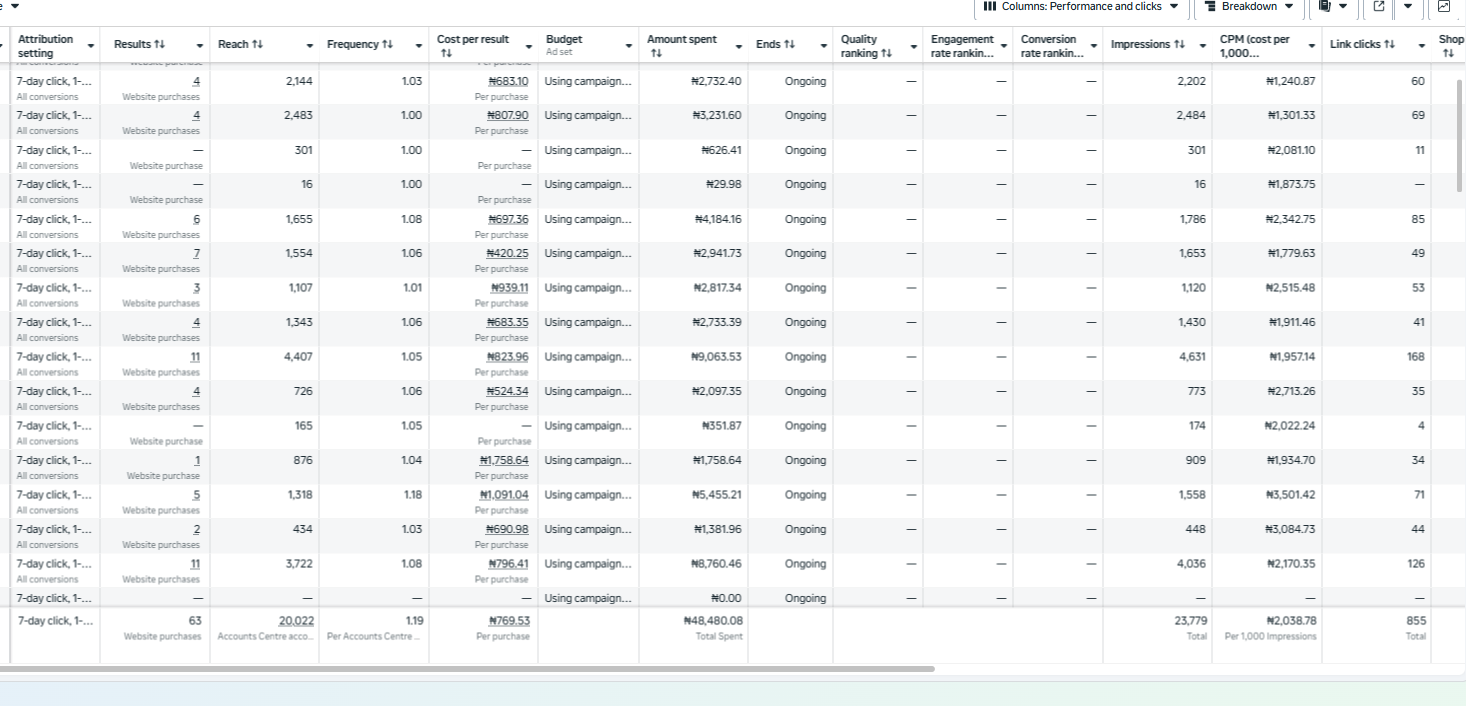The image size is (1466, 706).
Task: Sort table by Results column arrows
Action: (x=159, y=45)
